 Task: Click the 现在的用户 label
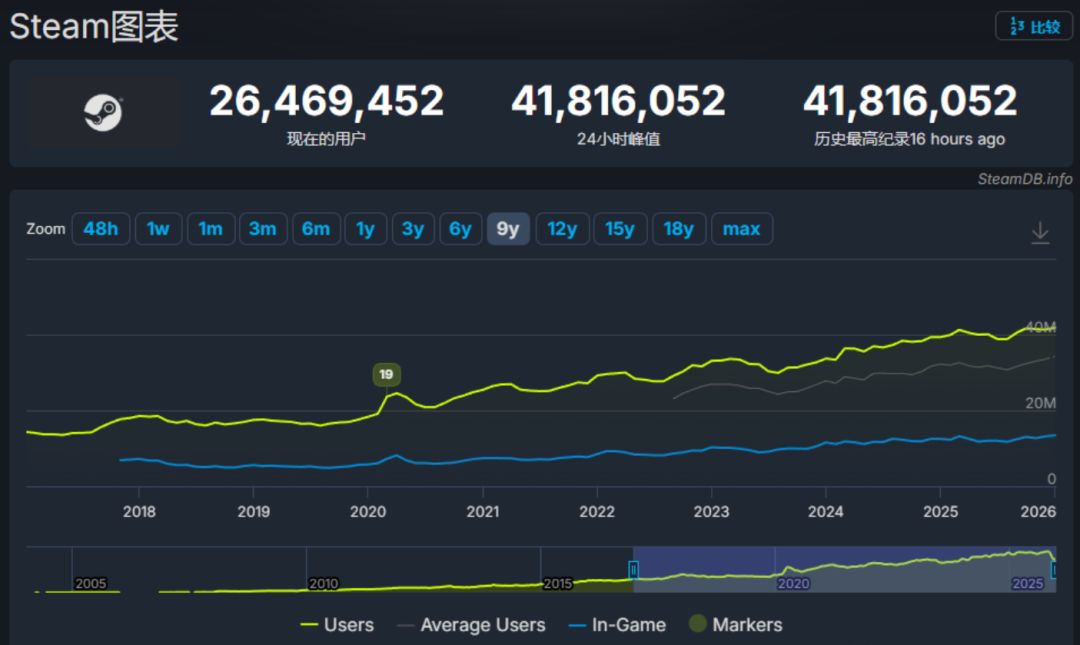tap(326, 139)
